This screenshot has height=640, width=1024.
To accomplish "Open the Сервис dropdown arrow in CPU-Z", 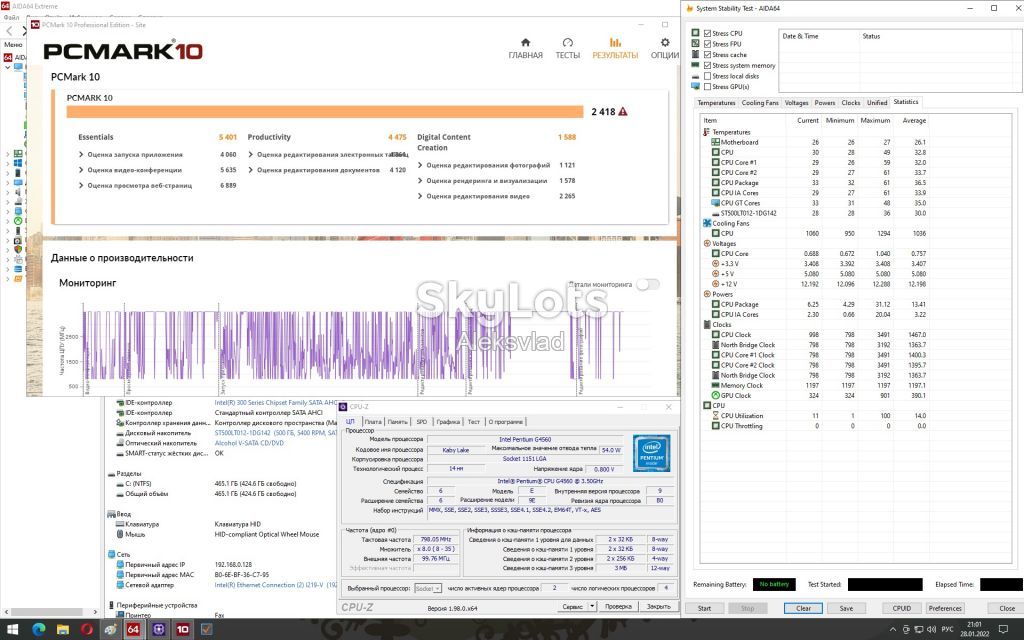I will coord(592,606).
